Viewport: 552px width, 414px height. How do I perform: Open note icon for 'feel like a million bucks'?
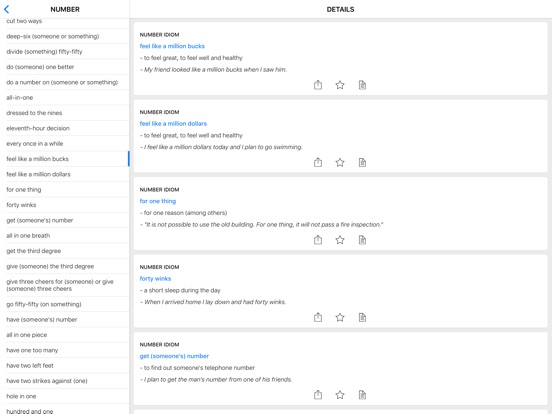(x=362, y=85)
